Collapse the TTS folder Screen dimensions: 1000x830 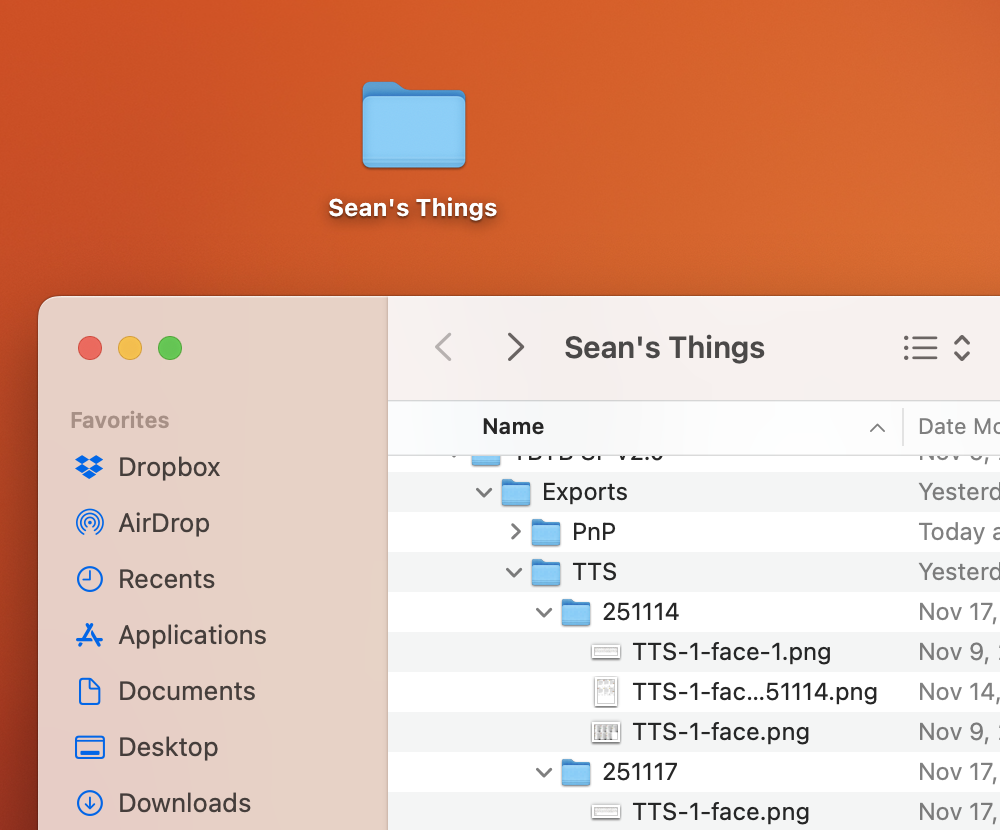[514, 572]
